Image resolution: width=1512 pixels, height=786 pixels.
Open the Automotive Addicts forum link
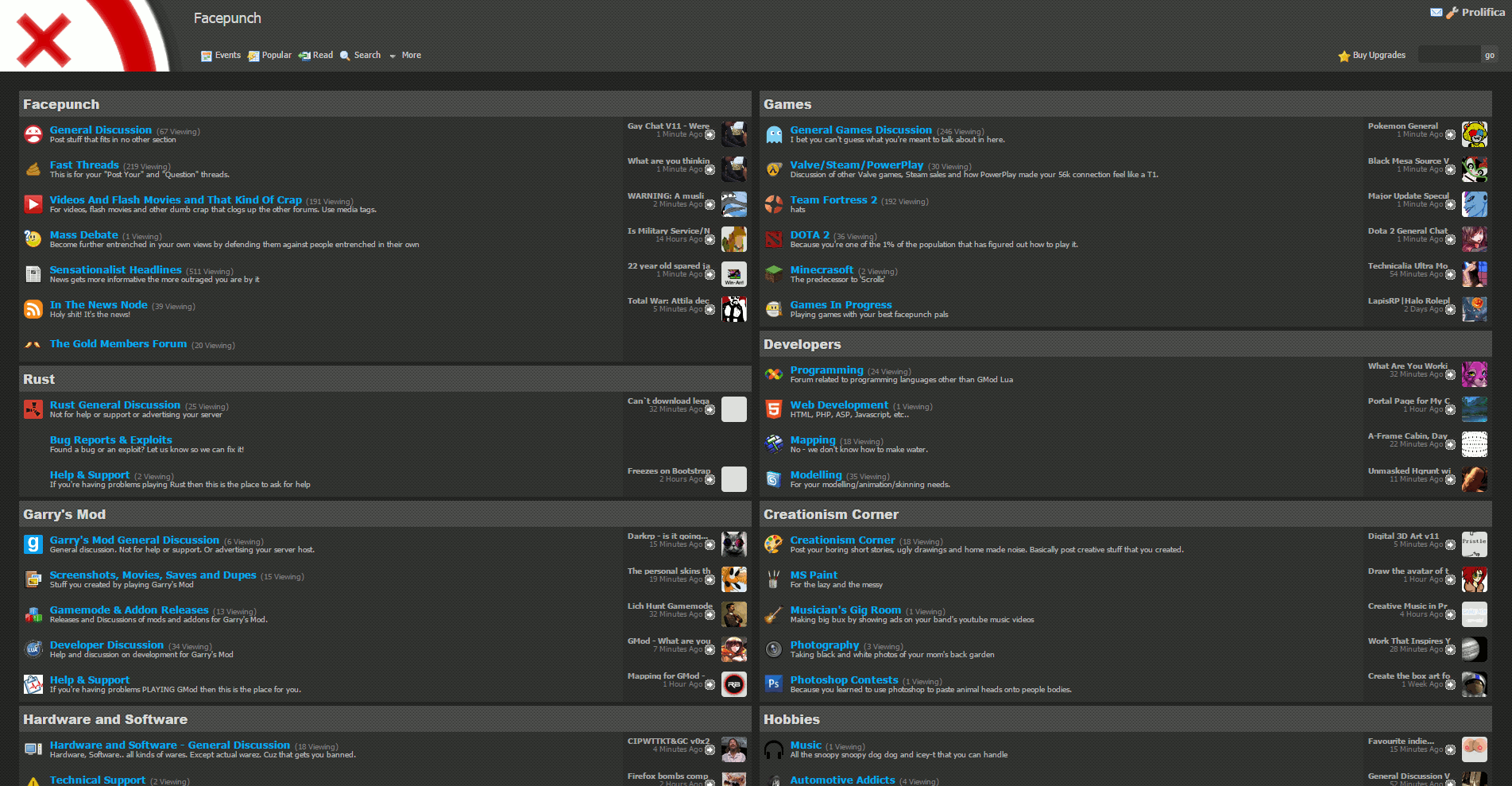click(842, 780)
